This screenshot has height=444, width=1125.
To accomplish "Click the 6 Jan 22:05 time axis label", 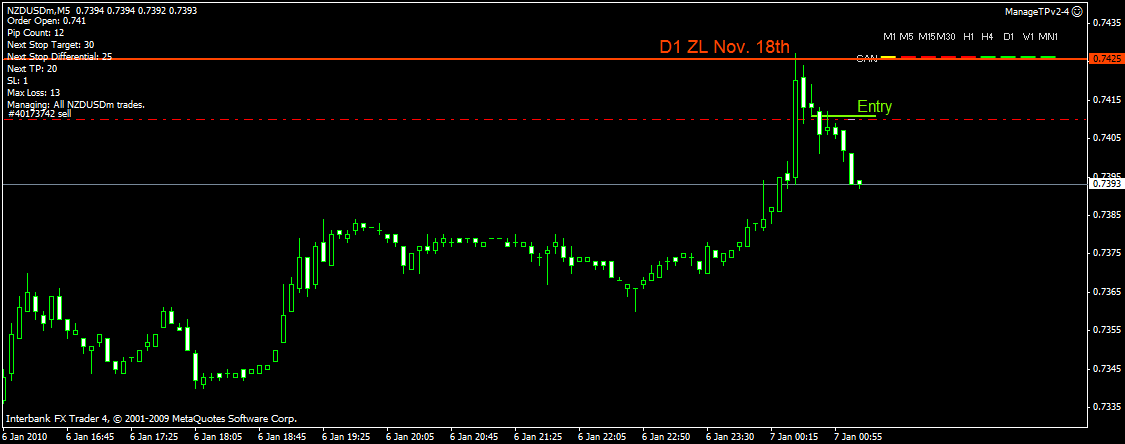I will 602,435.
